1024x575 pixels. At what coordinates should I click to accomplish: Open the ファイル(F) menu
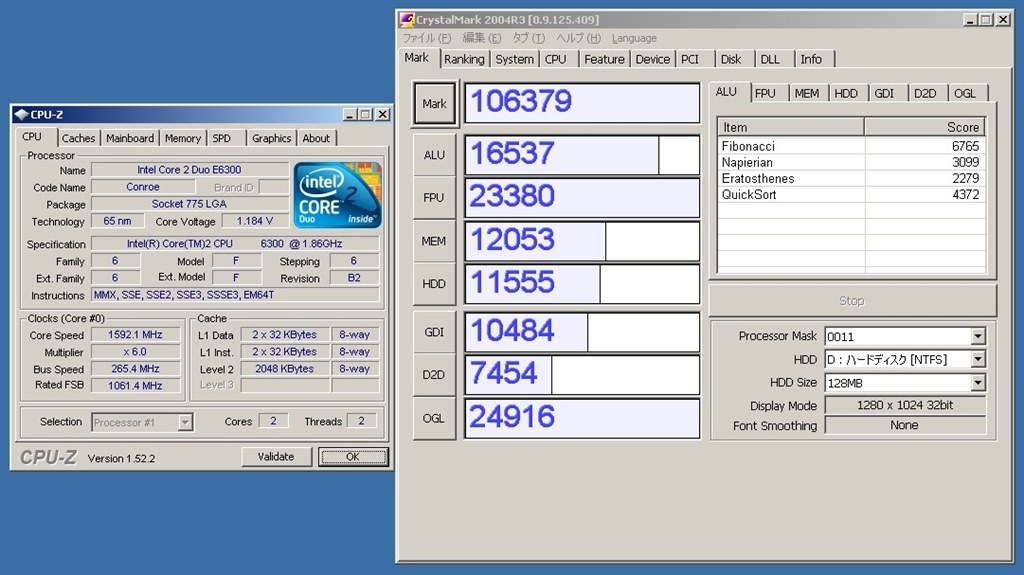(x=426, y=38)
